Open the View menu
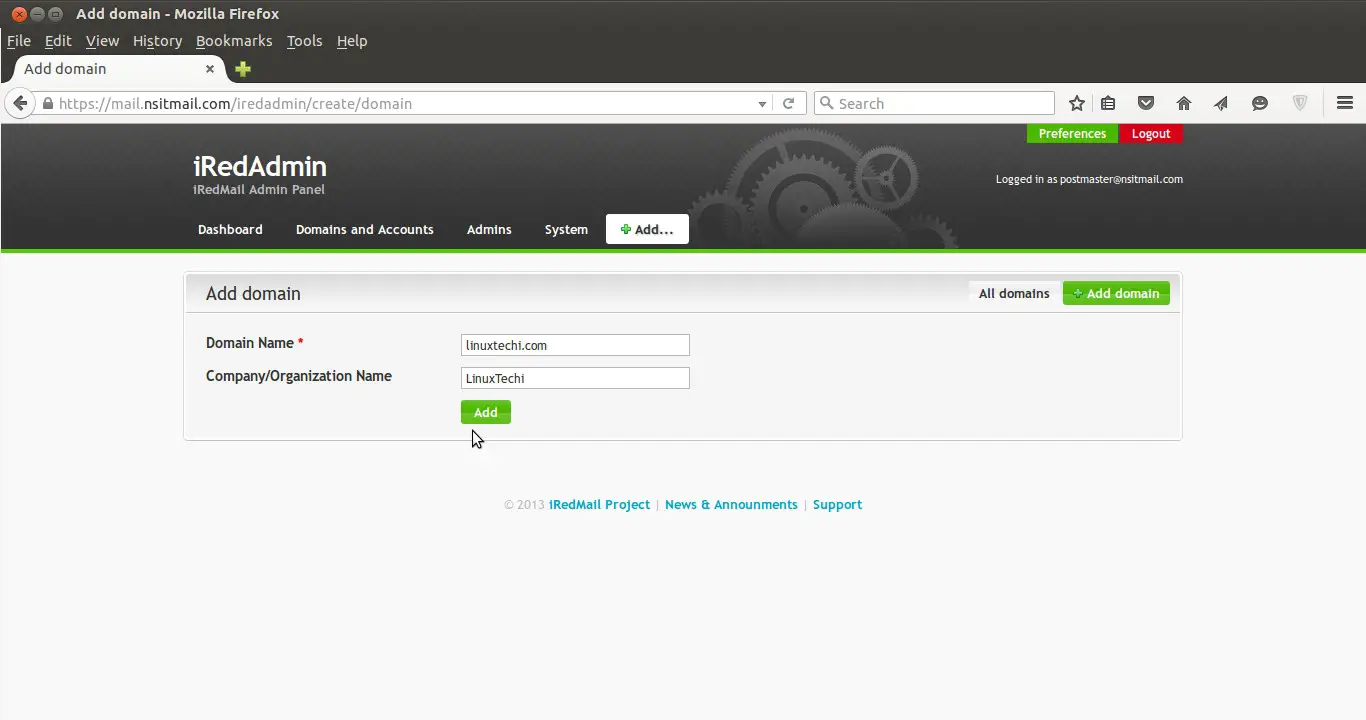The image size is (1366, 720). click(102, 41)
